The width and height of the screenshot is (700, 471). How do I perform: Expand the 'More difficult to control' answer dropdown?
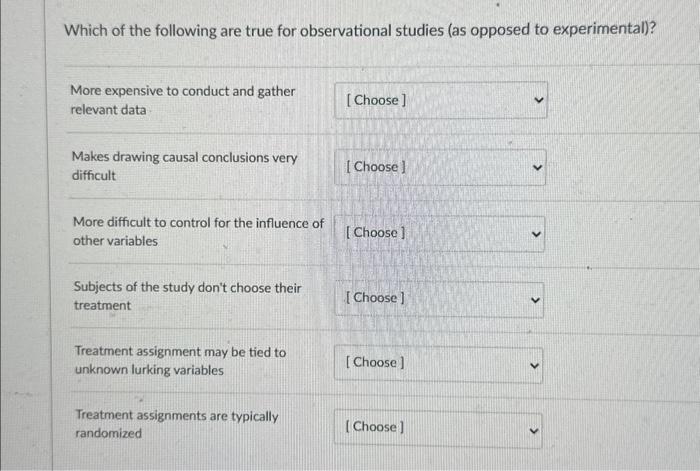click(x=439, y=233)
